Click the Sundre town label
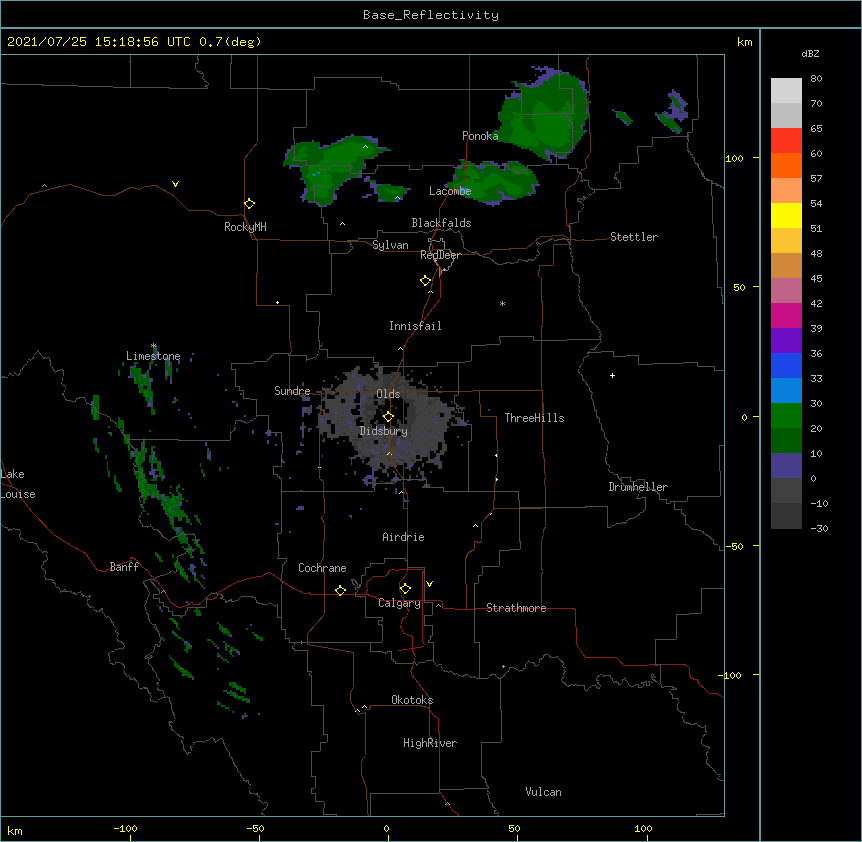 pos(292,391)
